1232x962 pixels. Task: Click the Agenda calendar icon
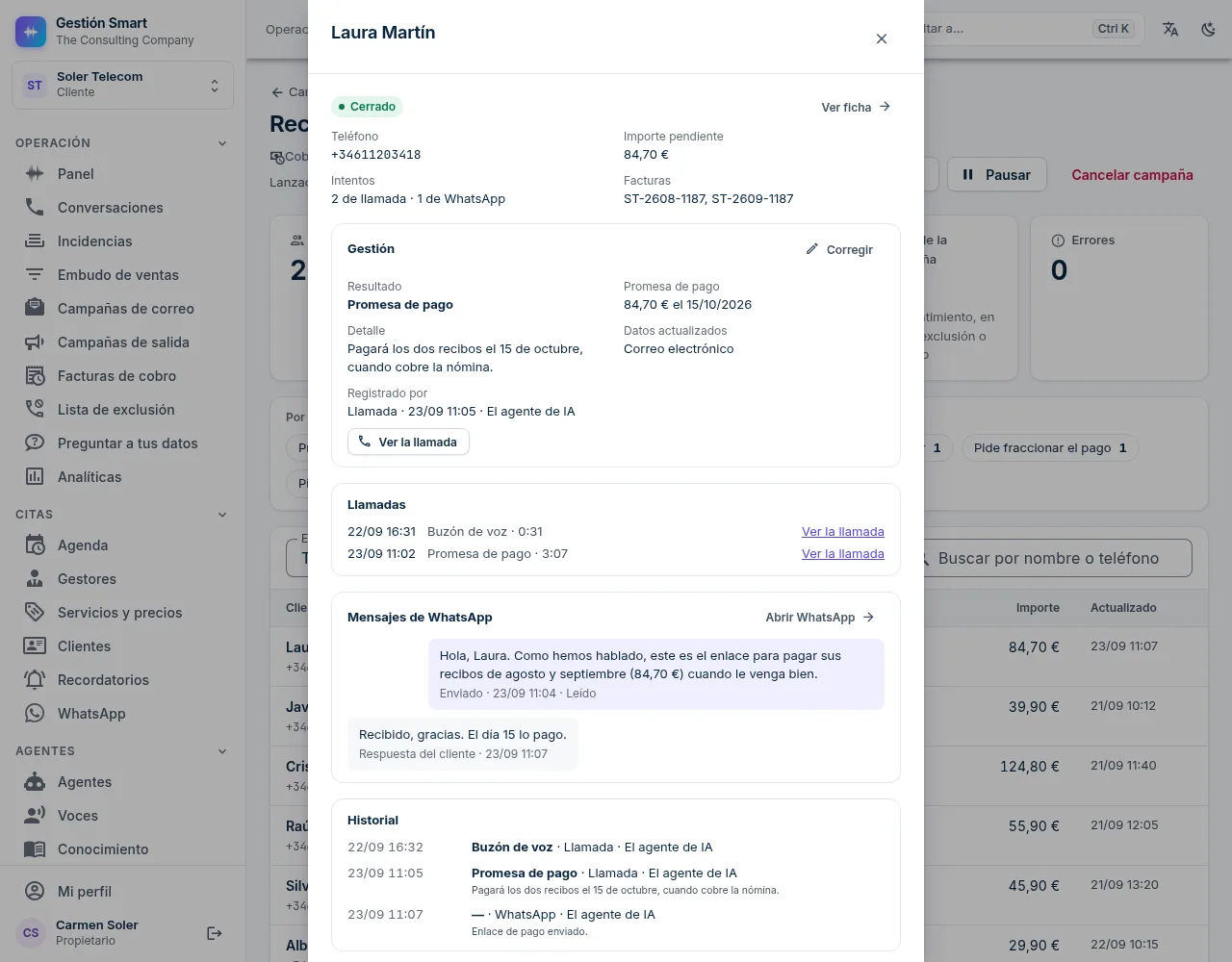(35, 545)
